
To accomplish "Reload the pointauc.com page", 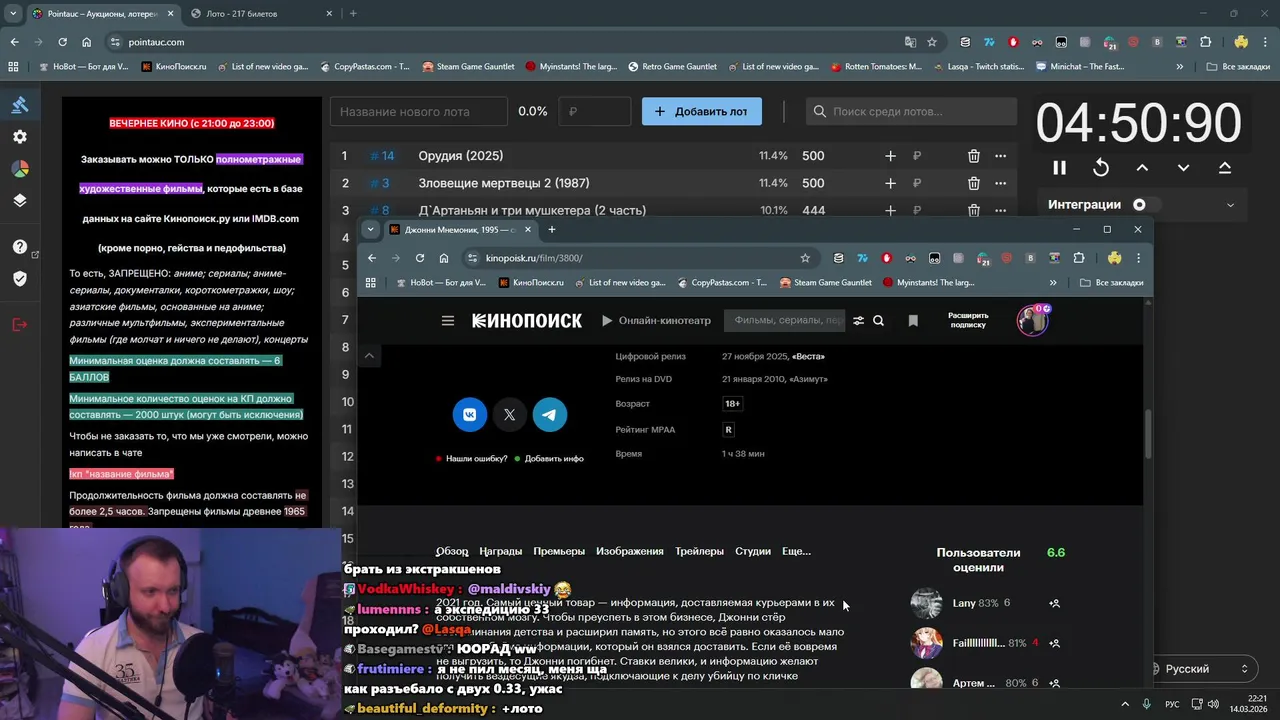I will pyautogui.click(x=62, y=42).
